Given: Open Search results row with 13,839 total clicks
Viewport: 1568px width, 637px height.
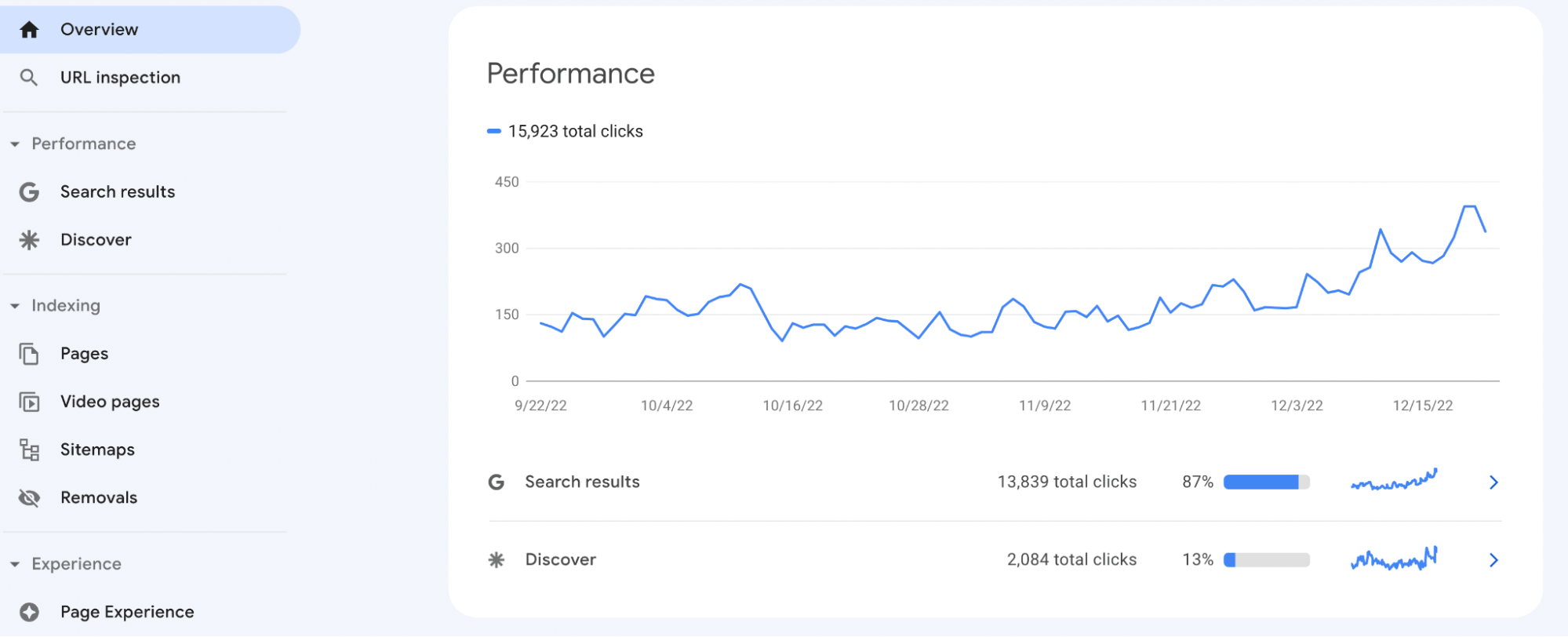Looking at the screenshot, I should point(582,482).
